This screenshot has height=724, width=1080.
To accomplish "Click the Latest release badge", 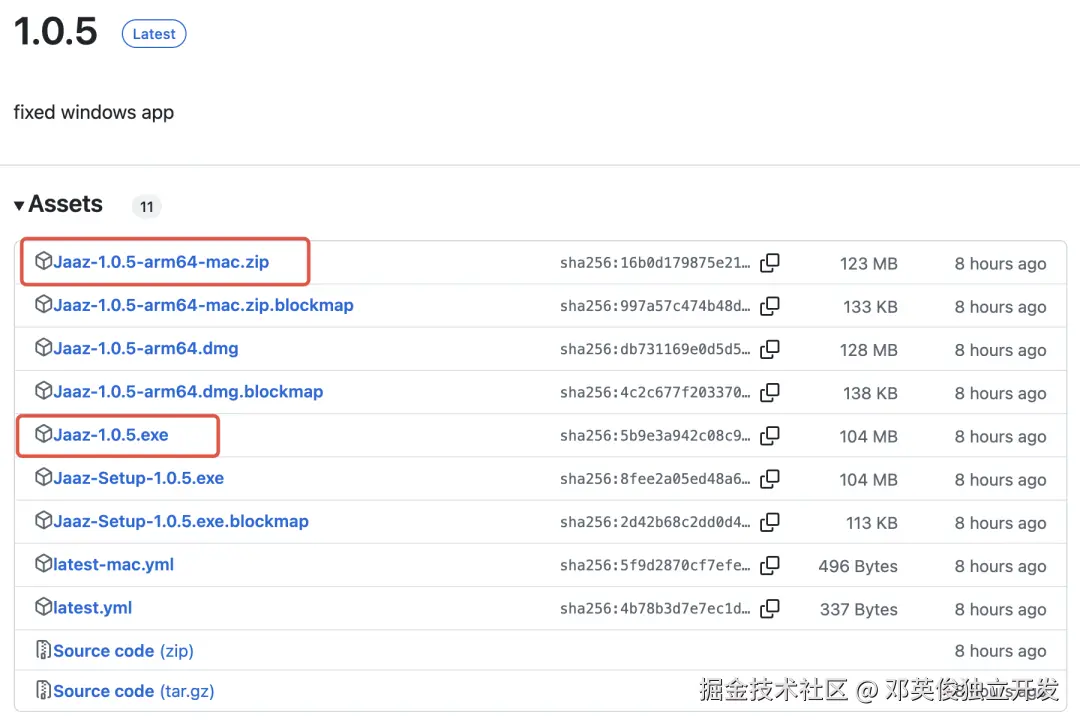I will 153,33.
